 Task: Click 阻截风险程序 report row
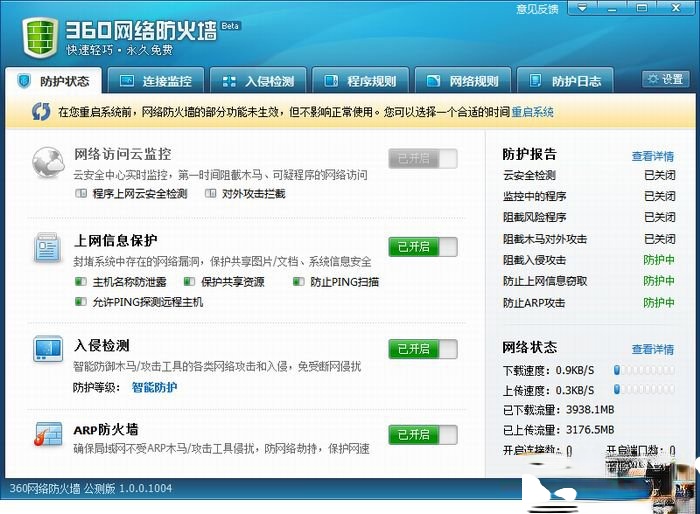click(x=589, y=217)
